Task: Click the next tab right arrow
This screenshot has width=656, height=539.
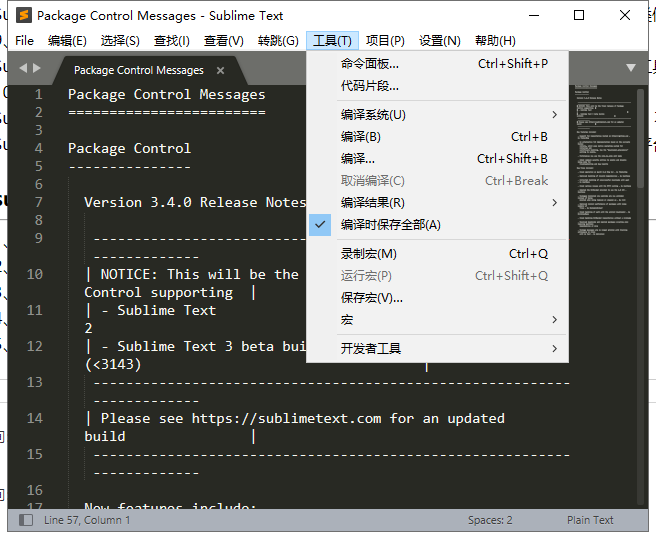Action: (37, 68)
